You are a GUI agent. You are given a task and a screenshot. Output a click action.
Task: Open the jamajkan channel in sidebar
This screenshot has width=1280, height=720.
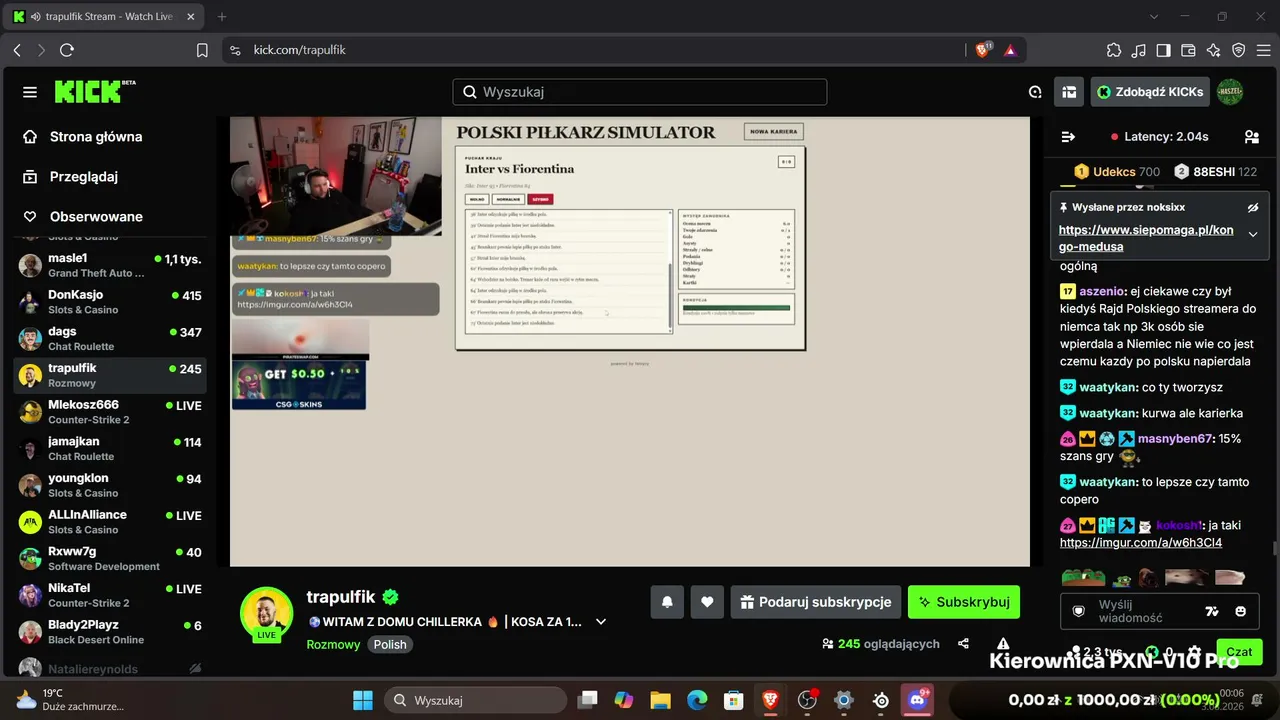tap(110, 449)
